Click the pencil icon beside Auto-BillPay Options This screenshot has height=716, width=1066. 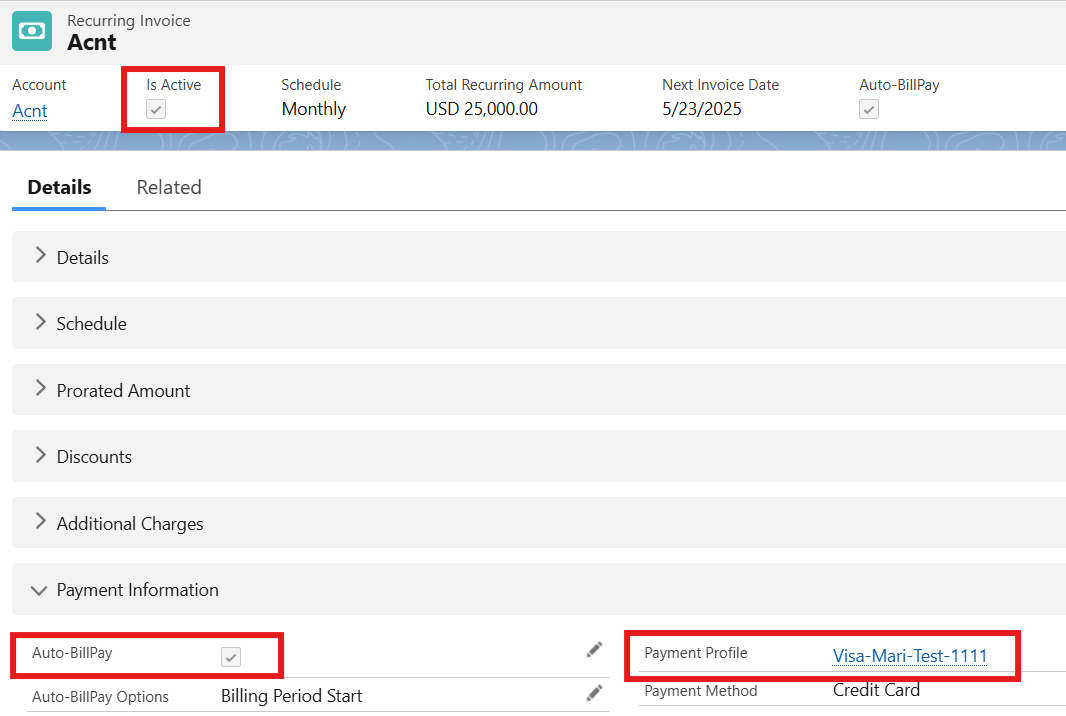(594, 693)
